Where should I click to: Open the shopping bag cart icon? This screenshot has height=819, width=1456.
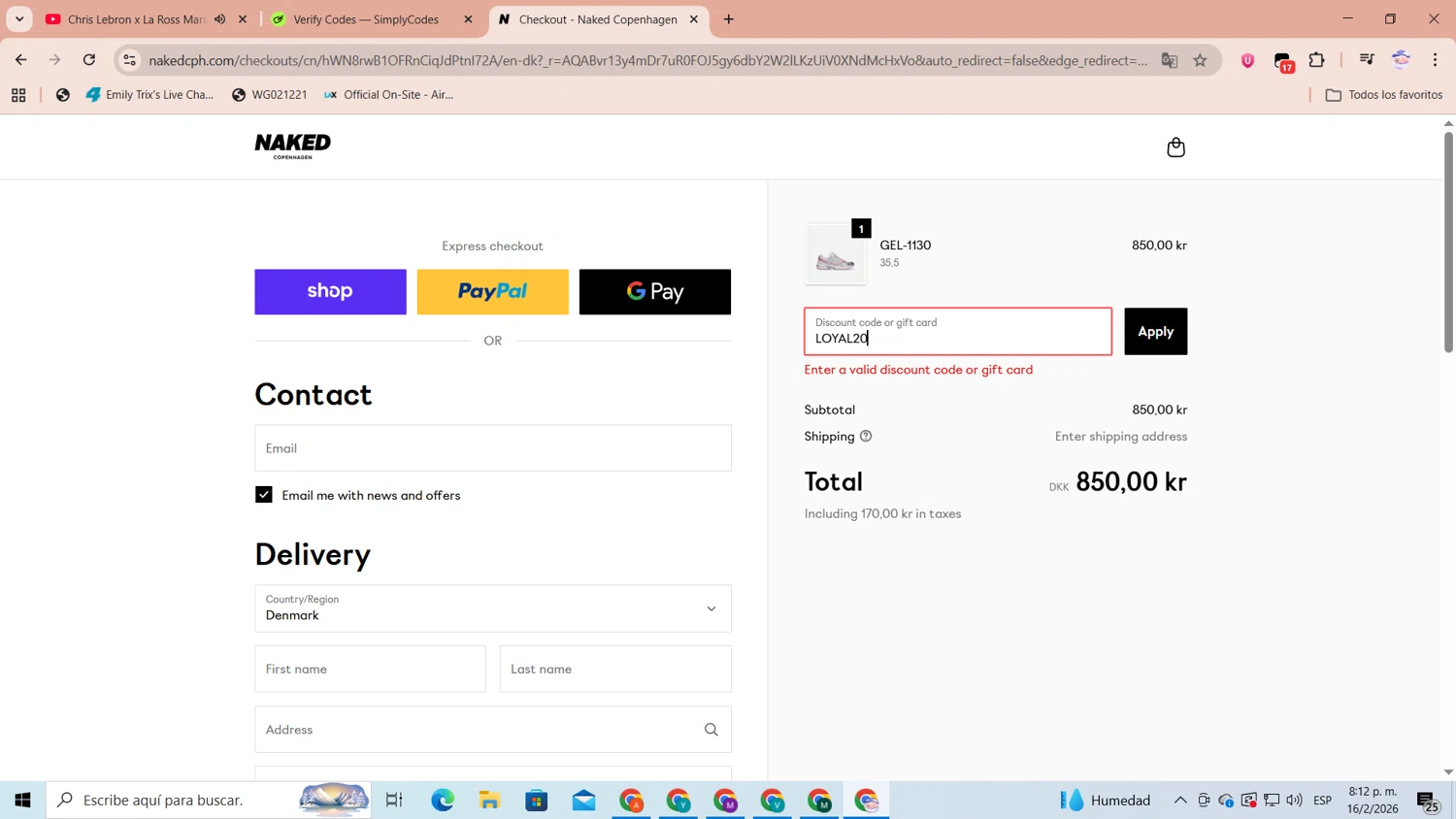pos(1175,147)
